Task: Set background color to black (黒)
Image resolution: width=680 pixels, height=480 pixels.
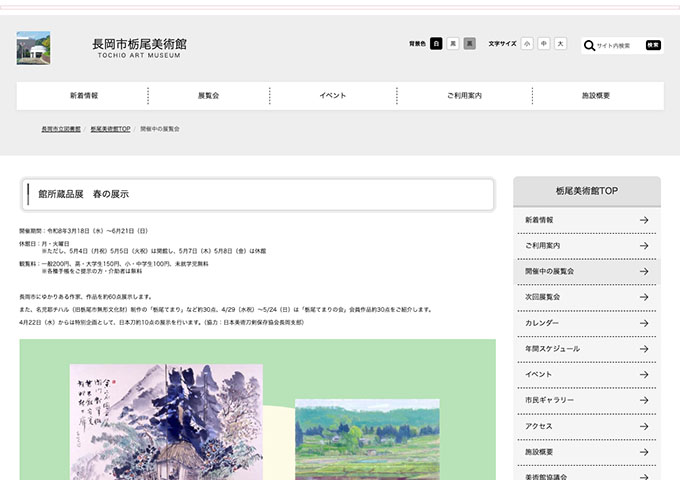Action: pos(453,43)
